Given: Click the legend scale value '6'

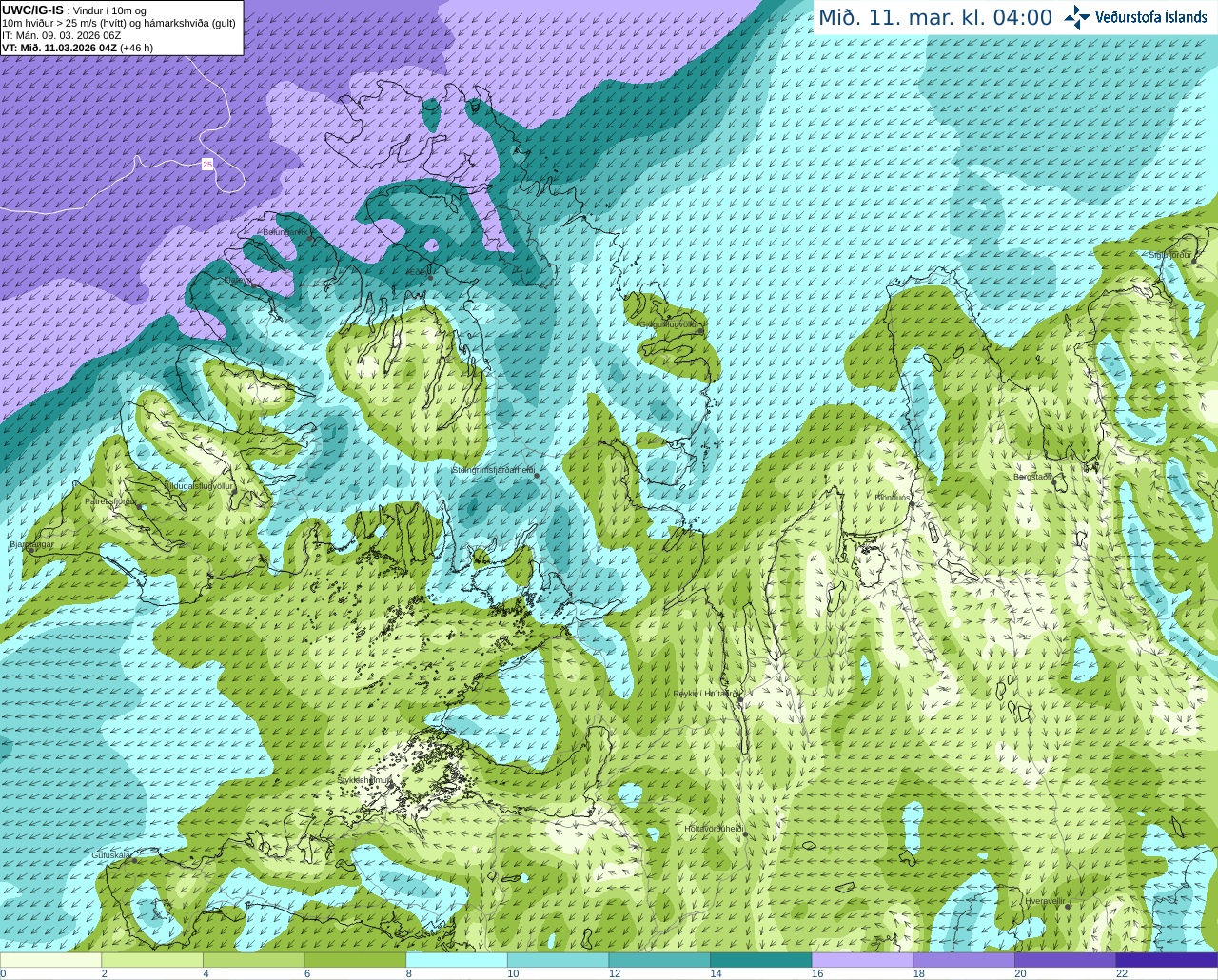Looking at the screenshot, I should coord(307,973).
